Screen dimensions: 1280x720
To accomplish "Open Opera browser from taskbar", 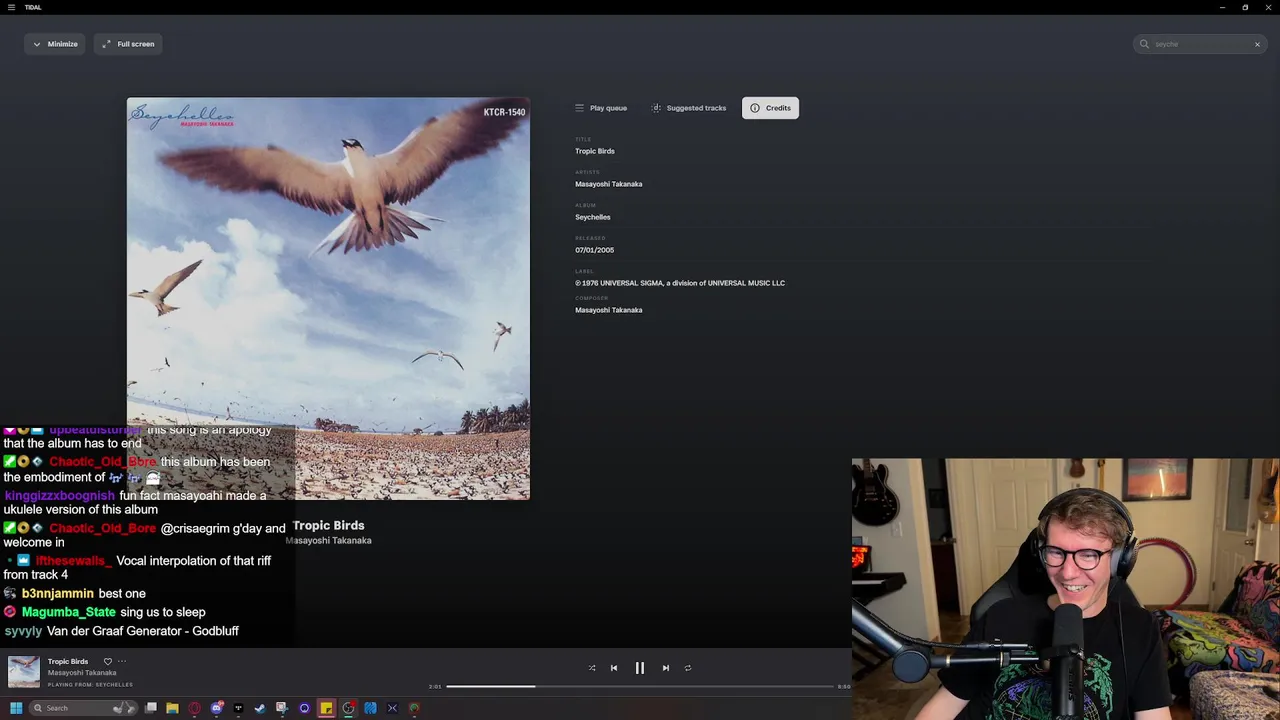I will tap(194, 708).
